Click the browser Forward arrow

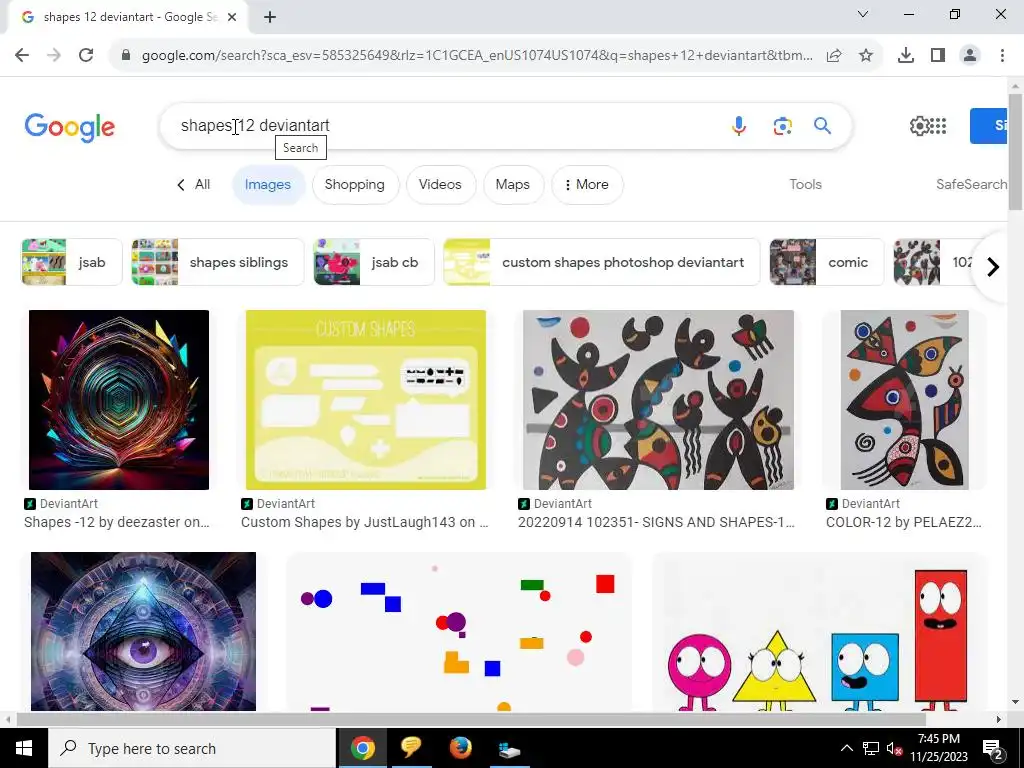tap(54, 56)
